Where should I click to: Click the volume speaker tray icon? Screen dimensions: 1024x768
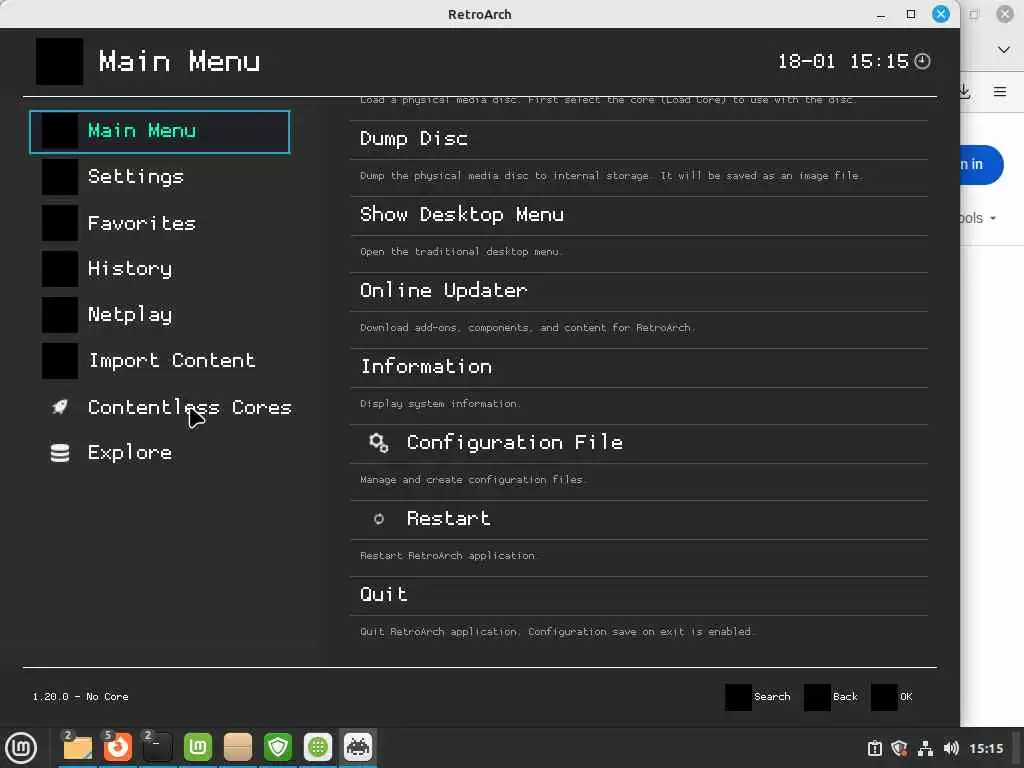[x=951, y=748]
